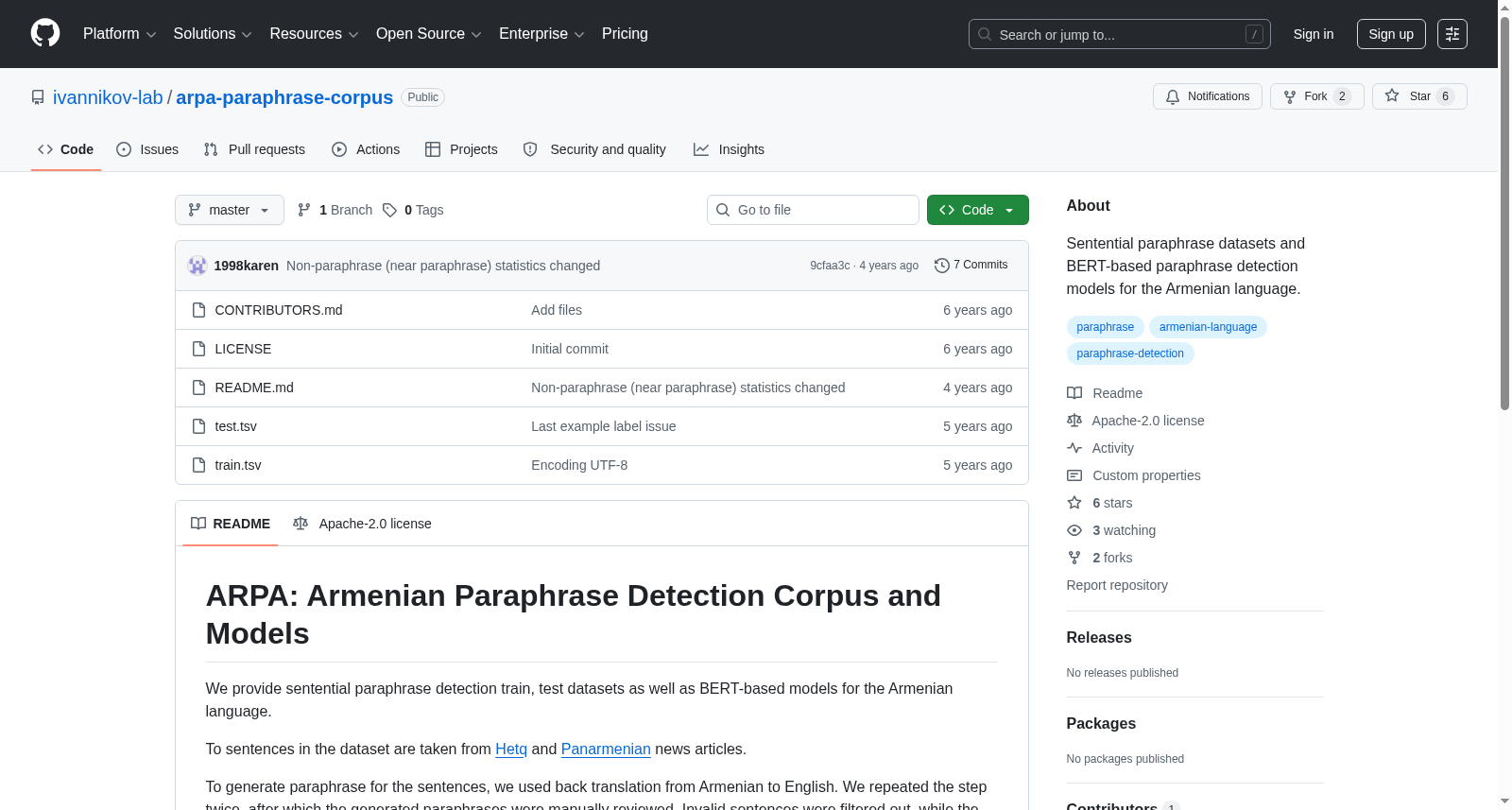Screen dimensions: 1512x810
Task: Click the eye icon next to 3 watching
Action: pyautogui.click(x=1074, y=530)
